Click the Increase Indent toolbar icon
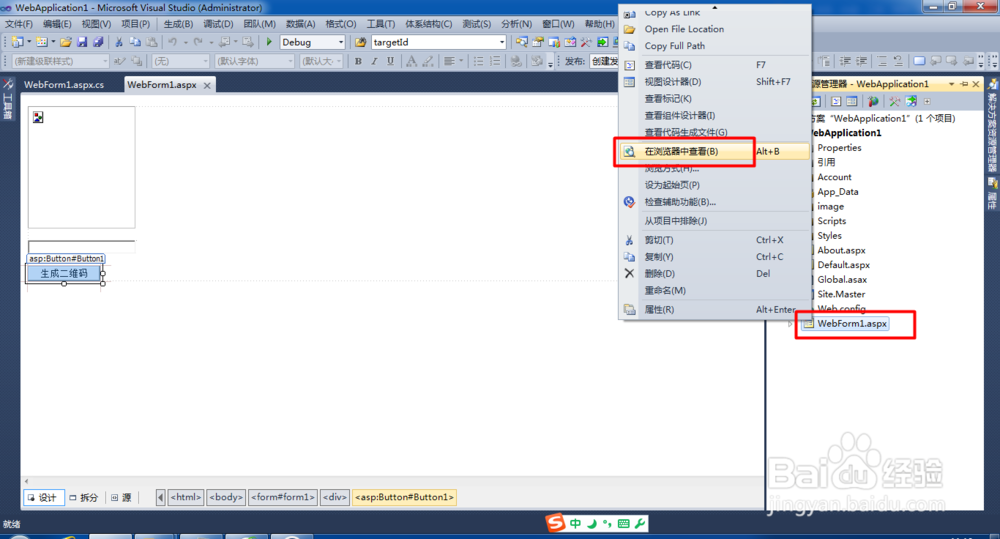Viewport: 1000px width, 539px height. click(x=862, y=61)
